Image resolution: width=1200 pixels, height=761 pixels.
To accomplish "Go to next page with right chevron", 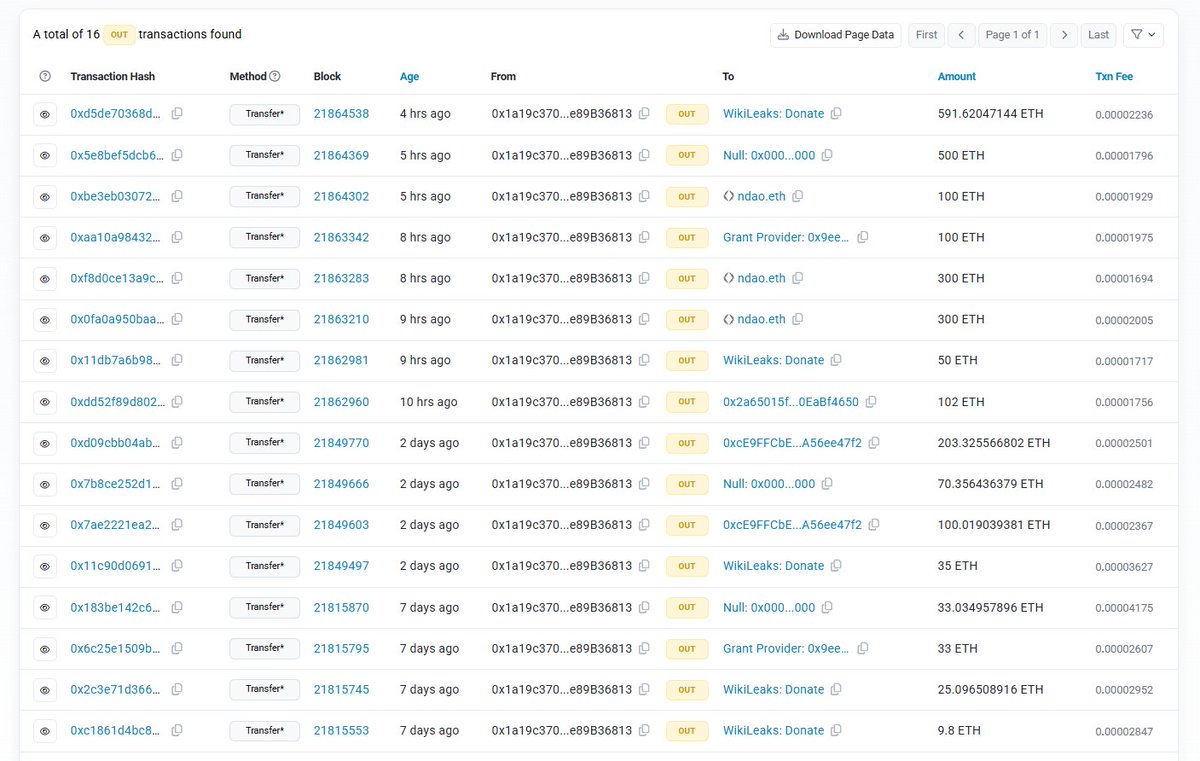I will coord(1065,35).
